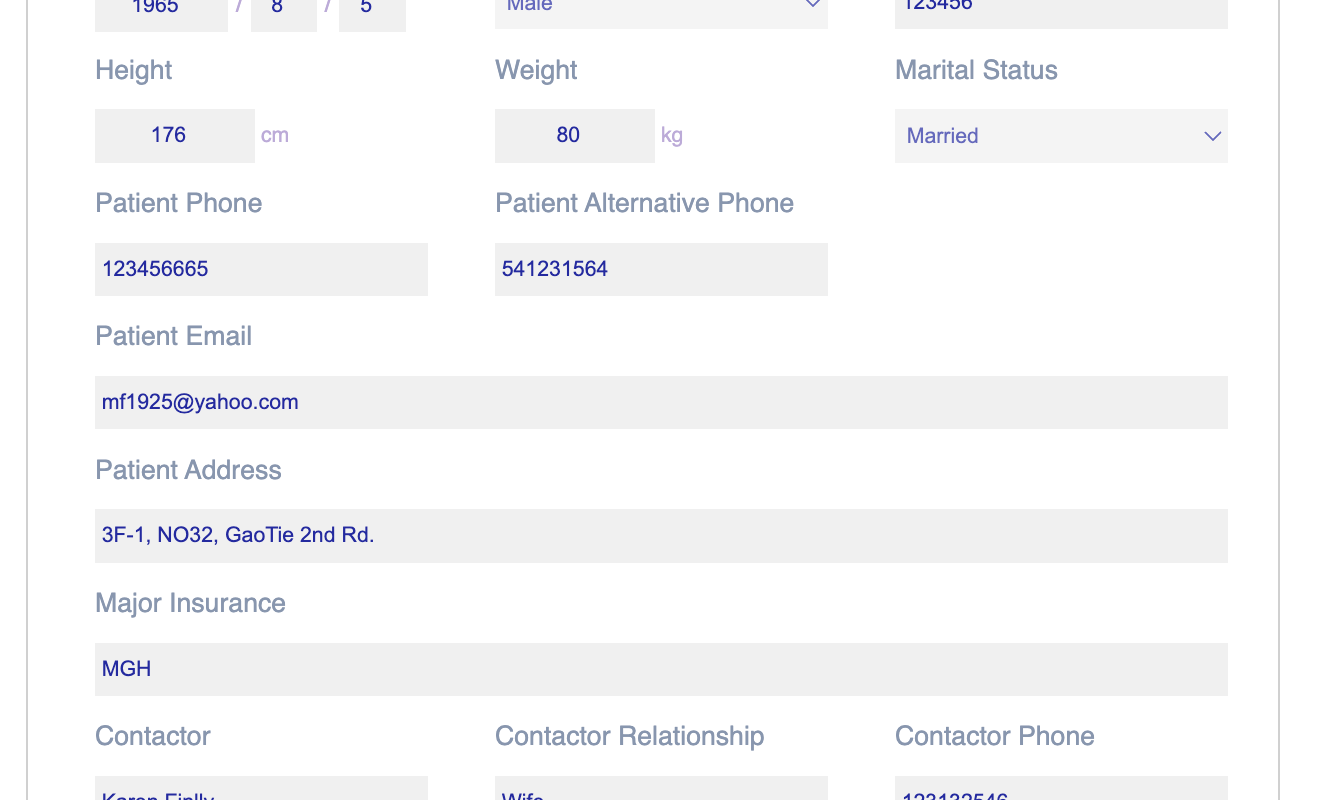
Task: Click the Patient Address input field
Action: coord(661,535)
